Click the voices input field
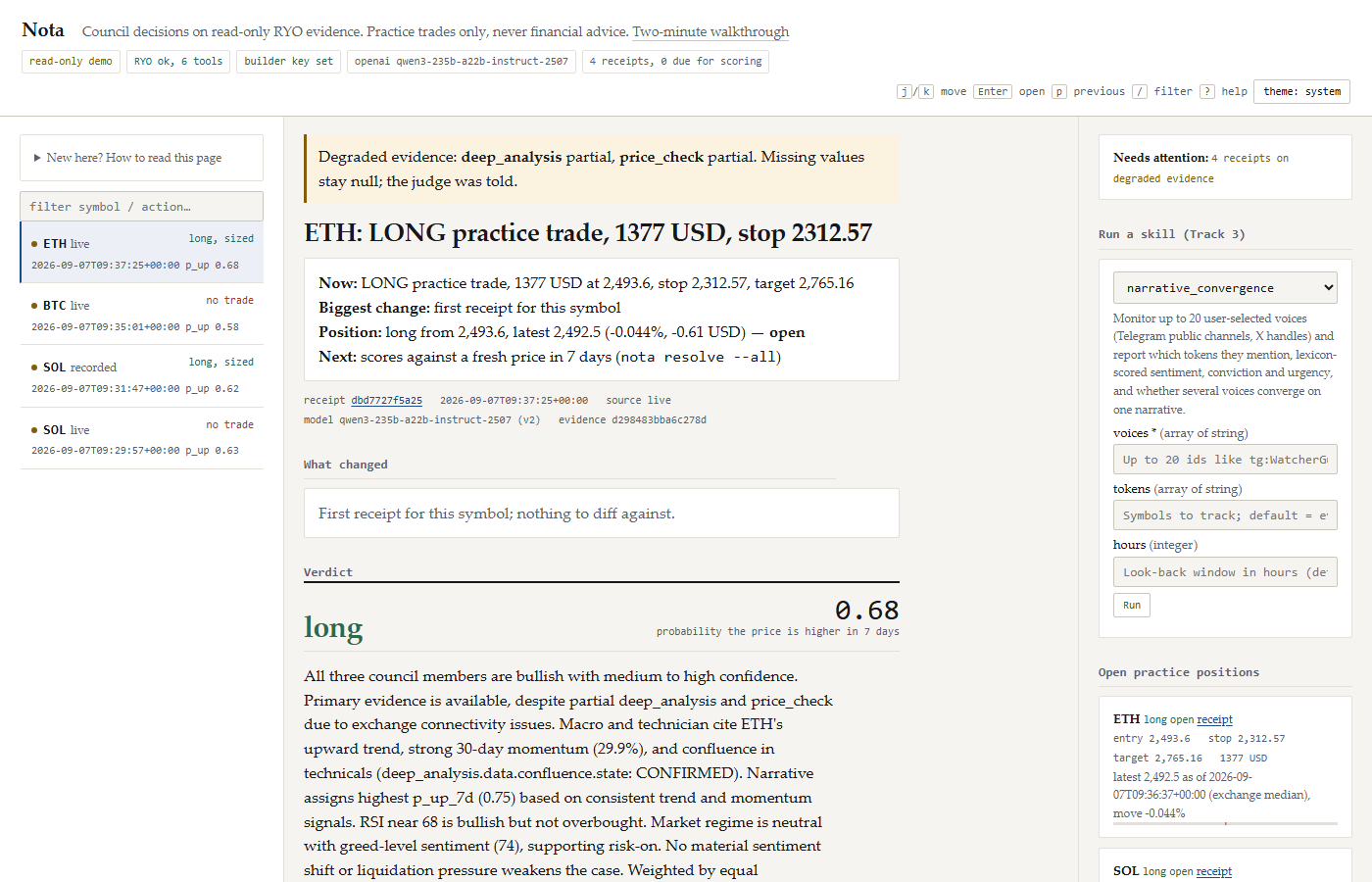The image size is (1372, 882). (1225, 460)
